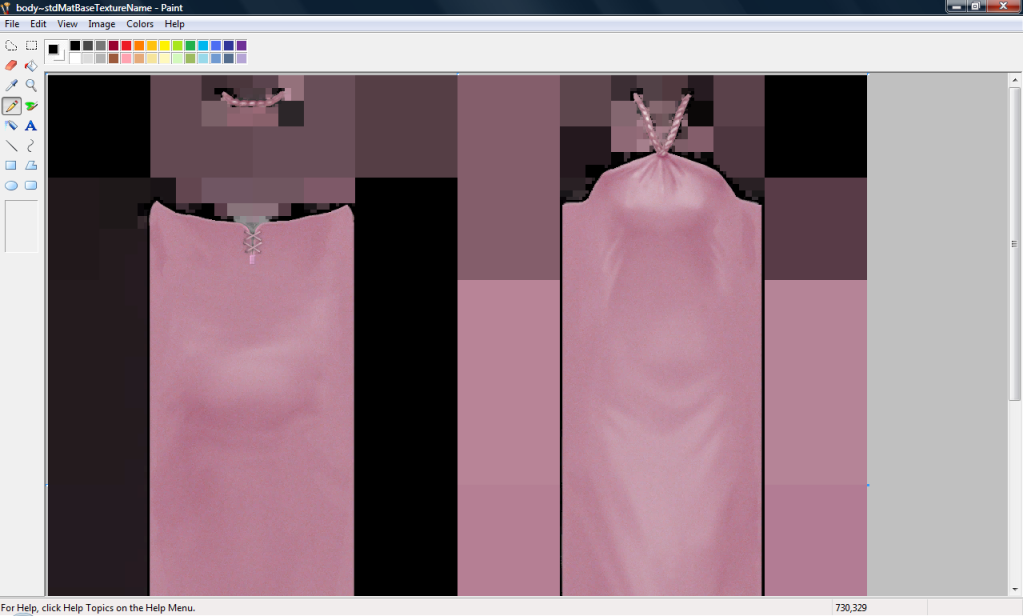Screen dimensions: 1023x616
Task: Pick the Line tool
Action: tap(11, 146)
